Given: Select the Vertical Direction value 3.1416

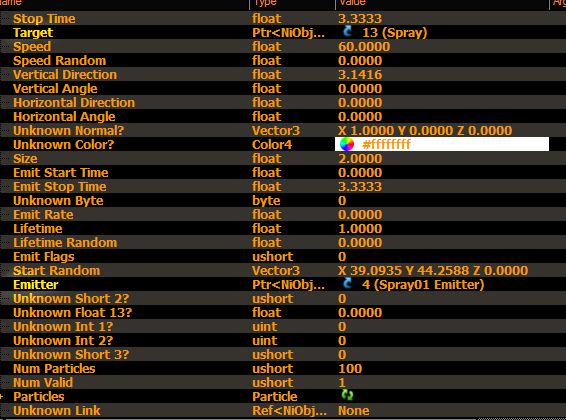Looking at the screenshot, I should [x=360, y=75].
